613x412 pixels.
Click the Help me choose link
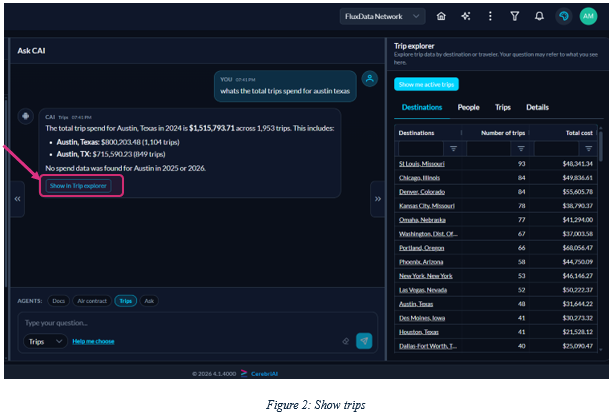pyautogui.click(x=93, y=341)
